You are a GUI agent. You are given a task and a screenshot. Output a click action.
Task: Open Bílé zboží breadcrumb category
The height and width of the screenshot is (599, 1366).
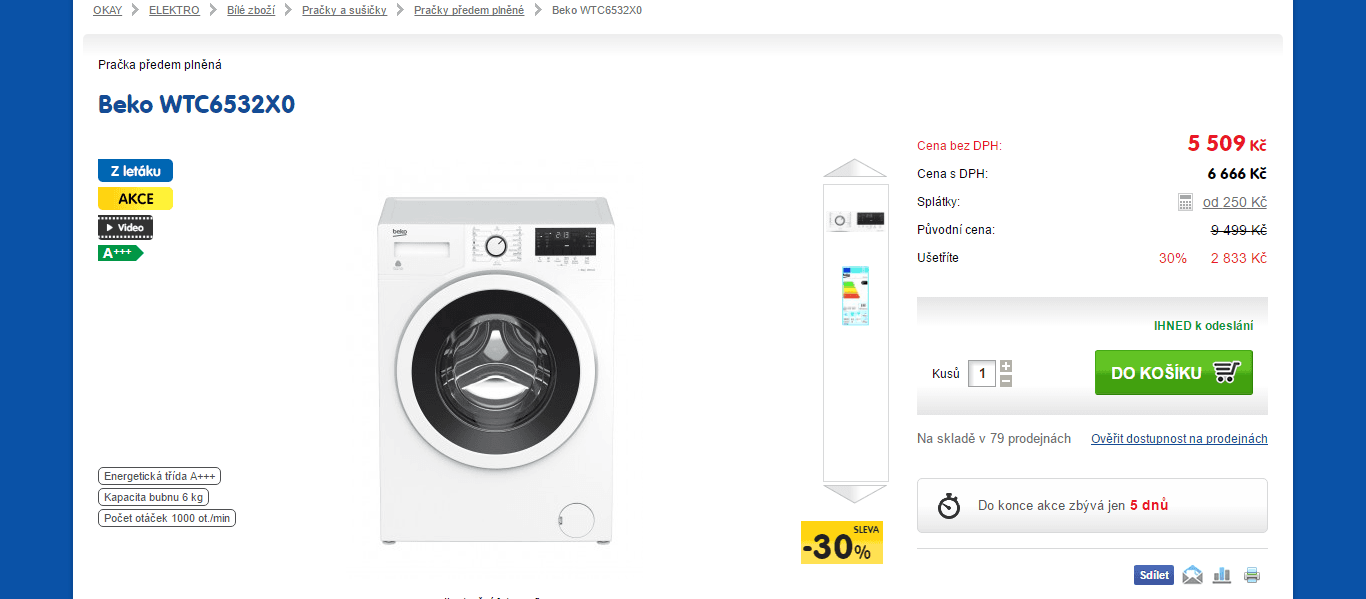251,10
